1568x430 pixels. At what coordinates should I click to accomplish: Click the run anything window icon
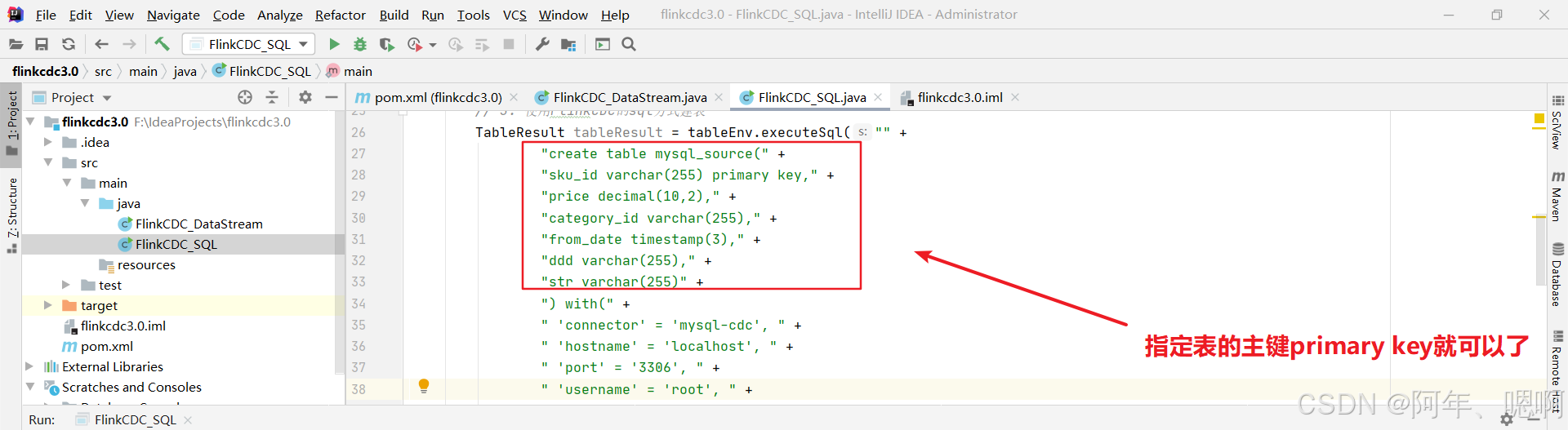(x=603, y=44)
